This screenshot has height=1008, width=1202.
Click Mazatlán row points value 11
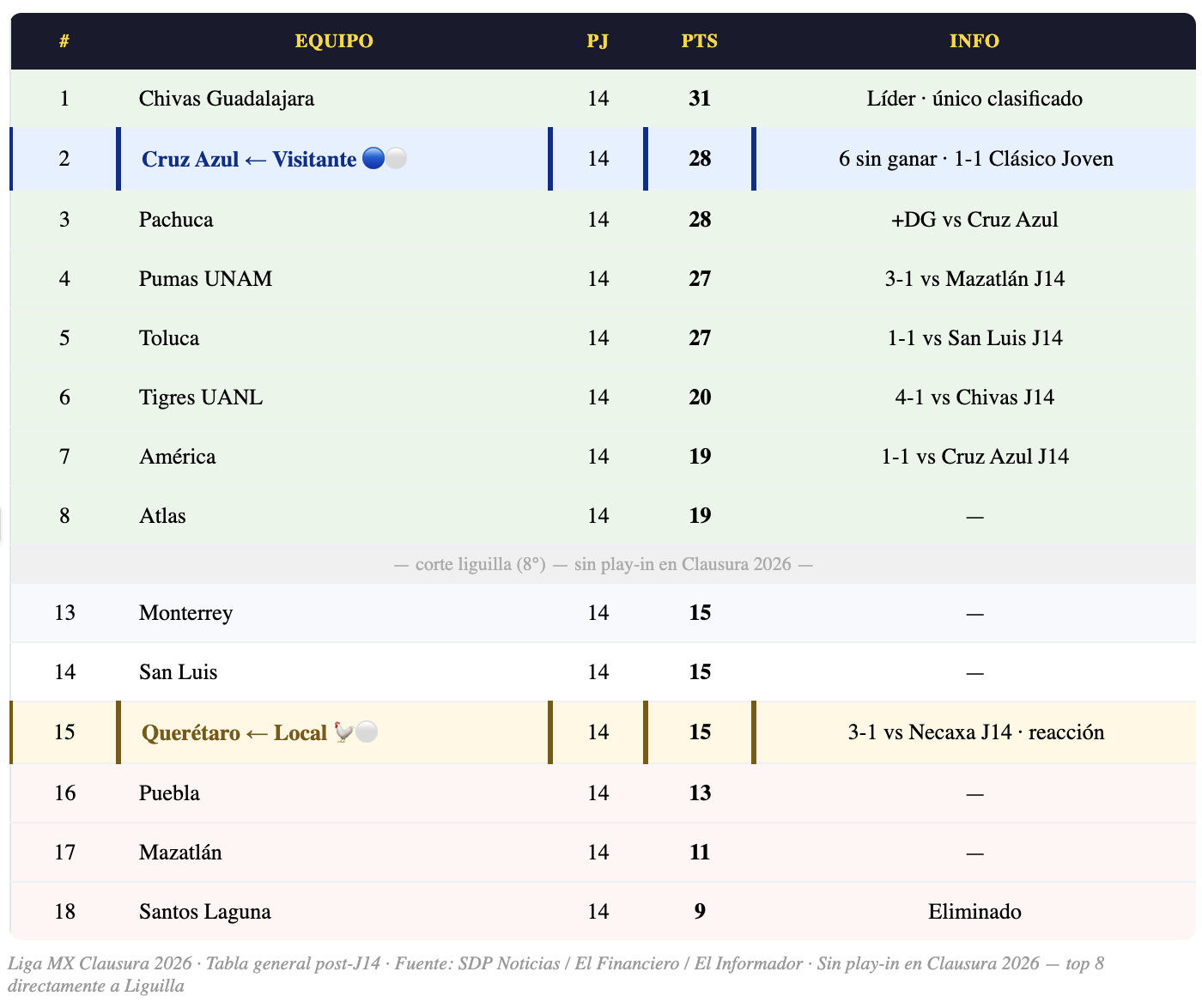click(700, 853)
